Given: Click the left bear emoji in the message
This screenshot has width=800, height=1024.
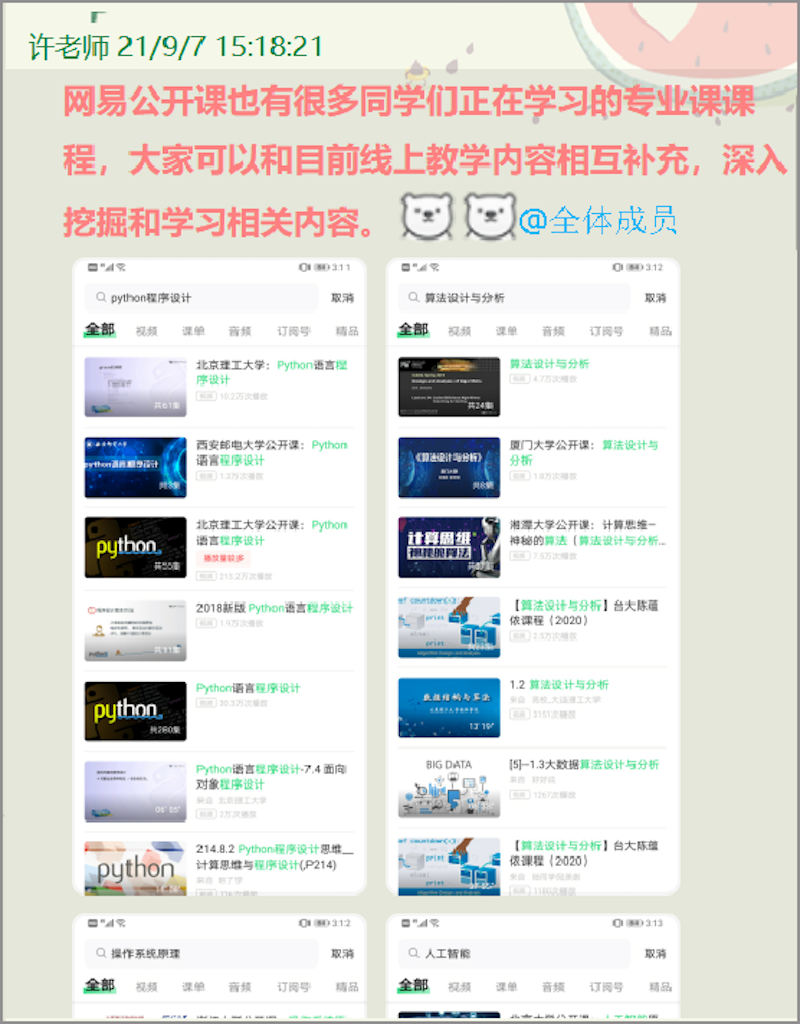Looking at the screenshot, I should pos(427,216).
